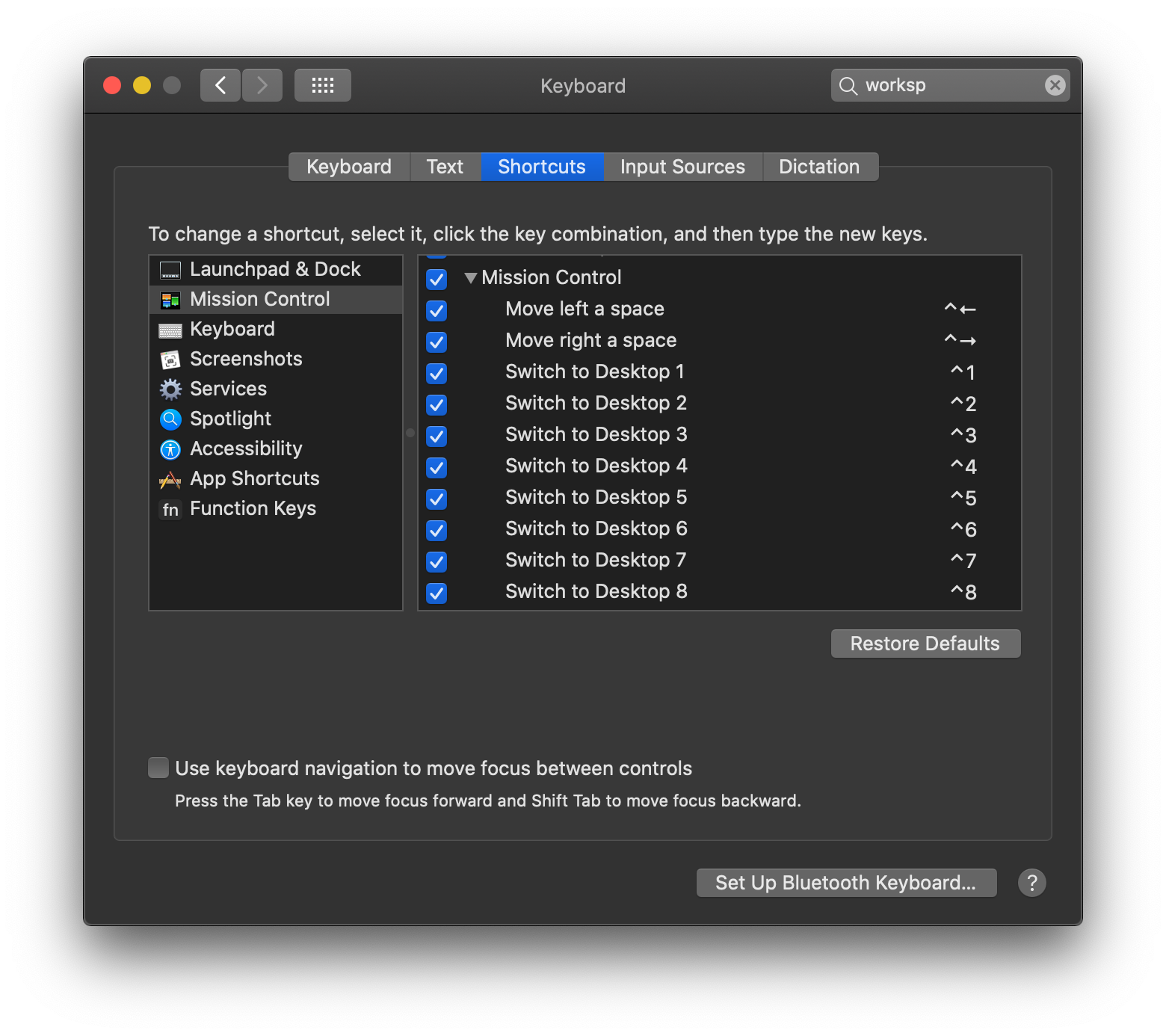Screen dimensions: 1166x1036
Task: Click the Control-Left Arrow key combination
Action: (960, 309)
